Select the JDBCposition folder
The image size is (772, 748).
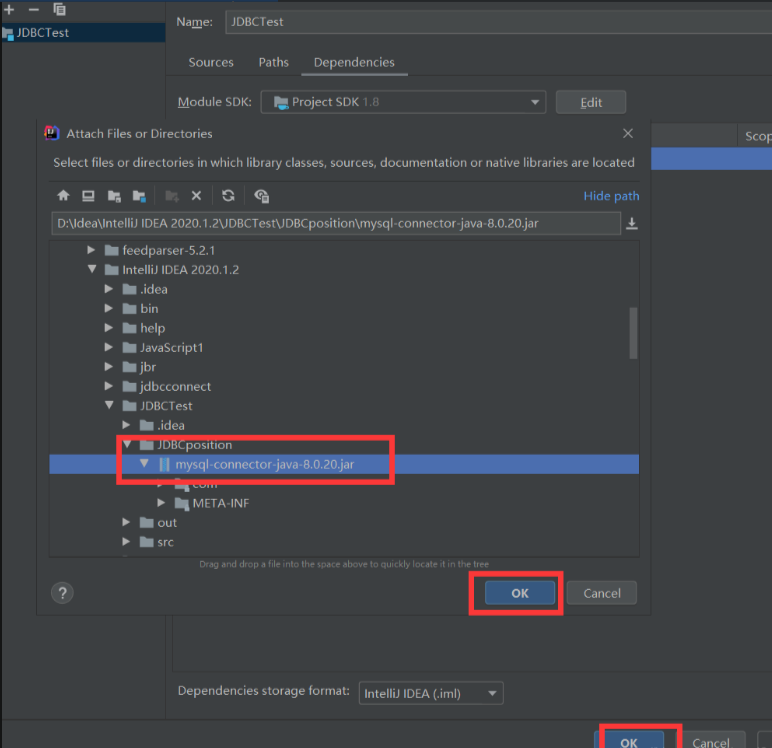(194, 445)
